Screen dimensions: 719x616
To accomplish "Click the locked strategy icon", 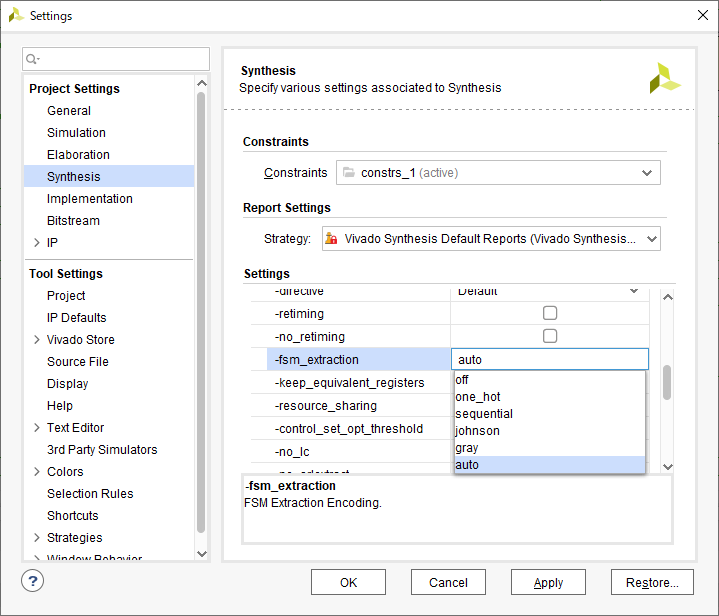I will pyautogui.click(x=331, y=239).
